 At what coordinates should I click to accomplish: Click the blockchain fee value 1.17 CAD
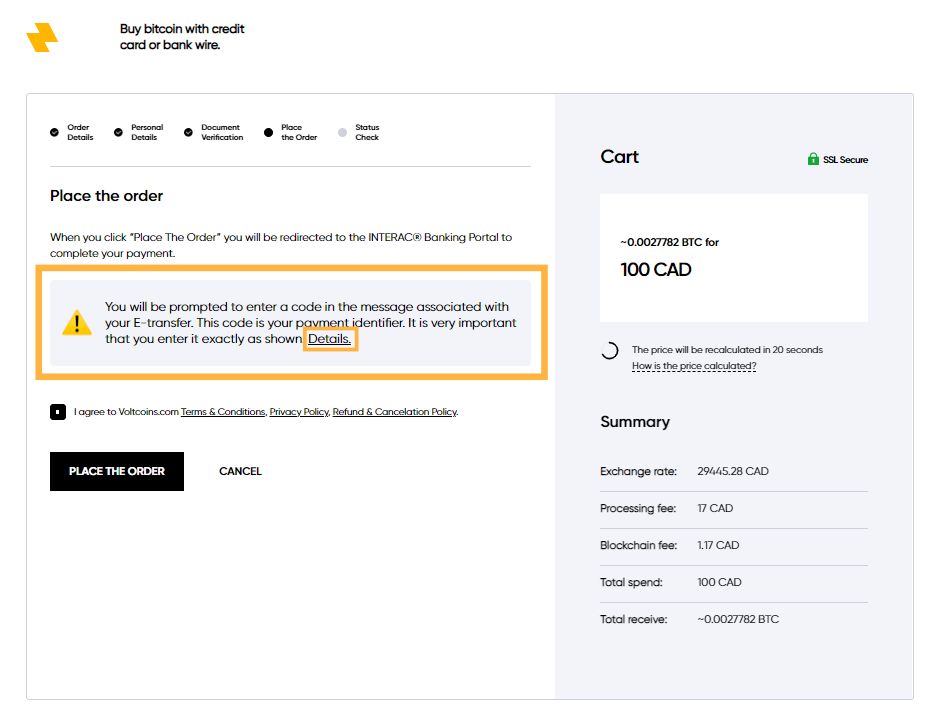pyautogui.click(x=718, y=545)
